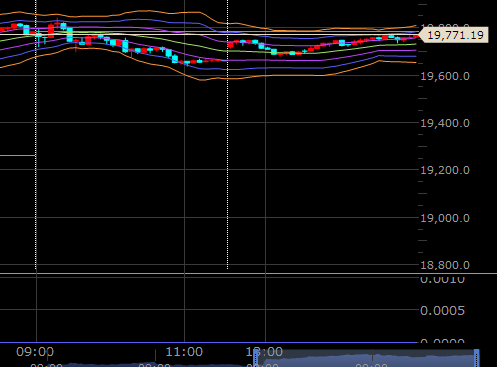This screenshot has height=367, width=497.
Task: Select the divider between price and indicator panes
Action: 248,274
